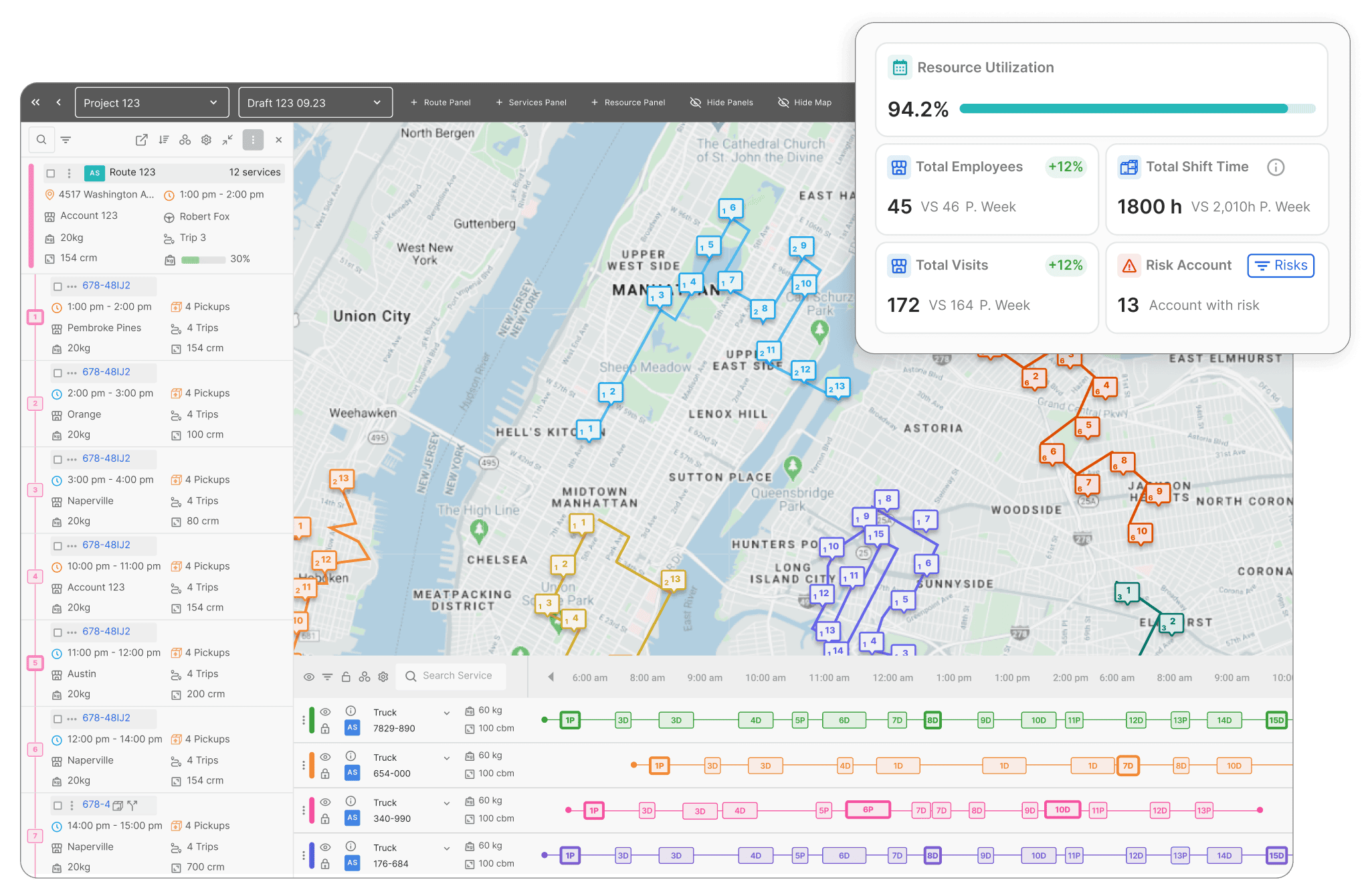Close the route panel
Screen dimensions: 1372x892
279,140
